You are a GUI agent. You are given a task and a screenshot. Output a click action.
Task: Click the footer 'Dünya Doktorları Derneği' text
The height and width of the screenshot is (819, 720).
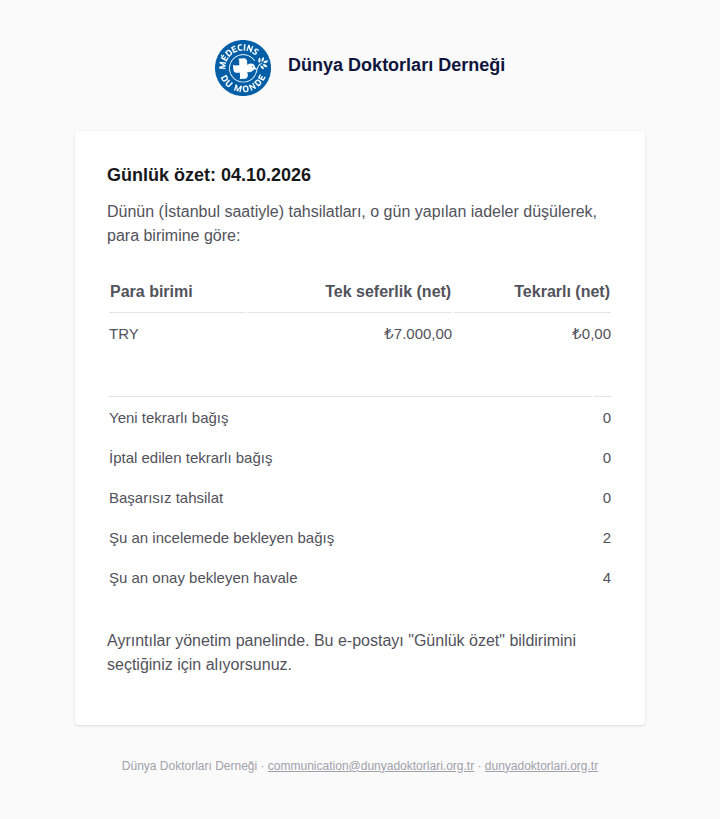[x=190, y=766]
